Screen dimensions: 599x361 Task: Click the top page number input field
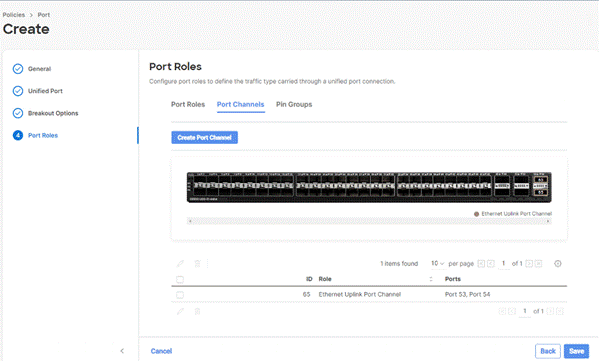[503, 264]
